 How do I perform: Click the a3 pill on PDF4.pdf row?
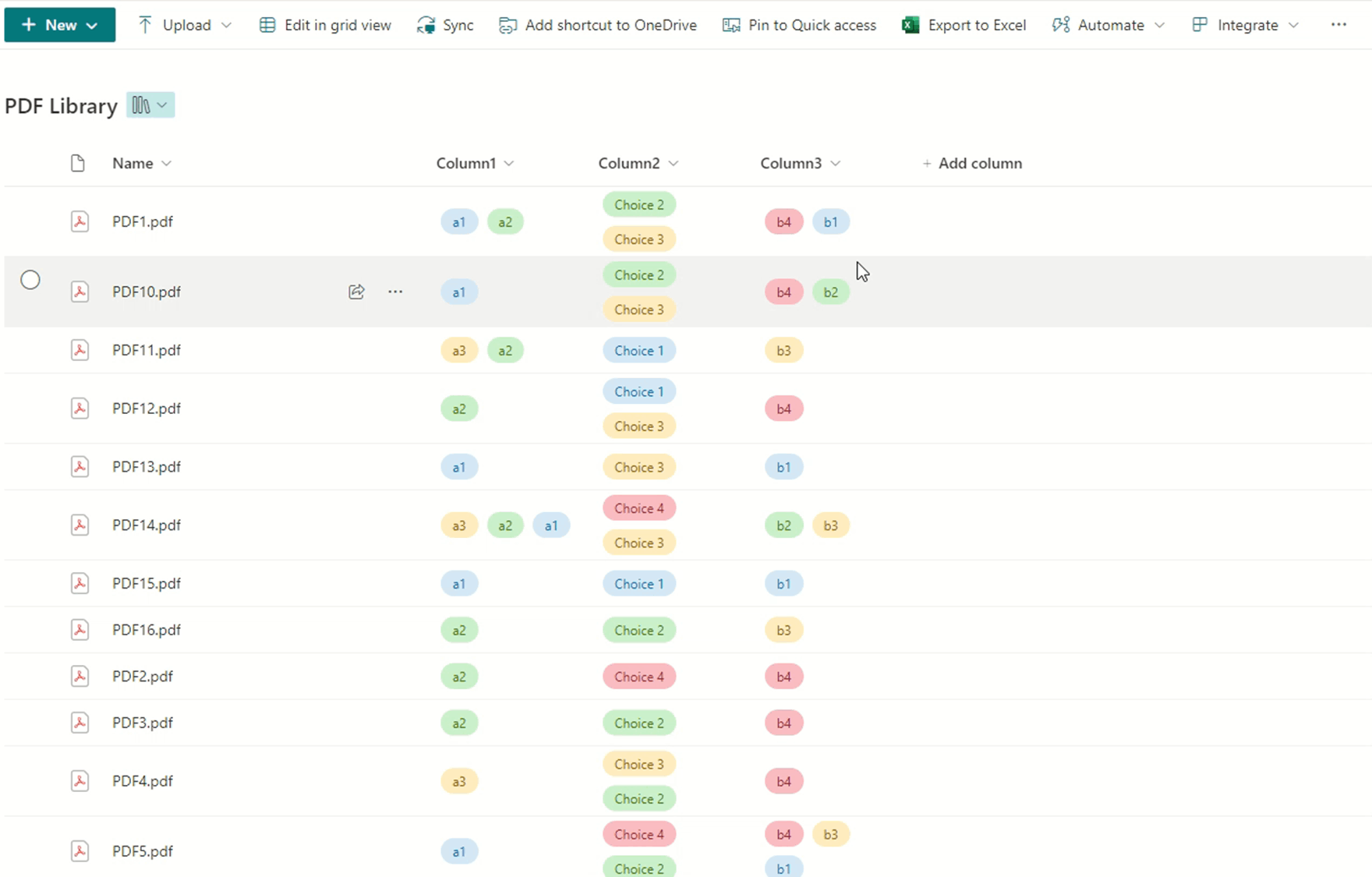459,781
